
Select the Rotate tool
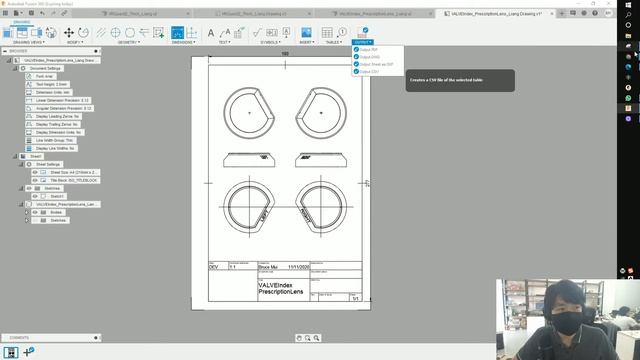(83, 33)
